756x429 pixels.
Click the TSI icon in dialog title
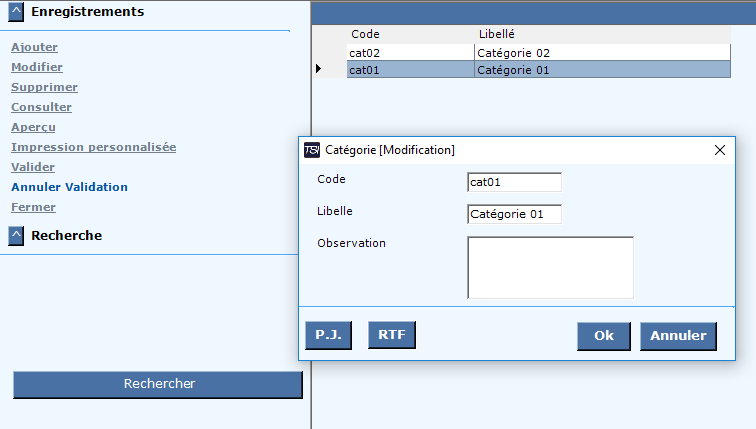click(x=312, y=150)
